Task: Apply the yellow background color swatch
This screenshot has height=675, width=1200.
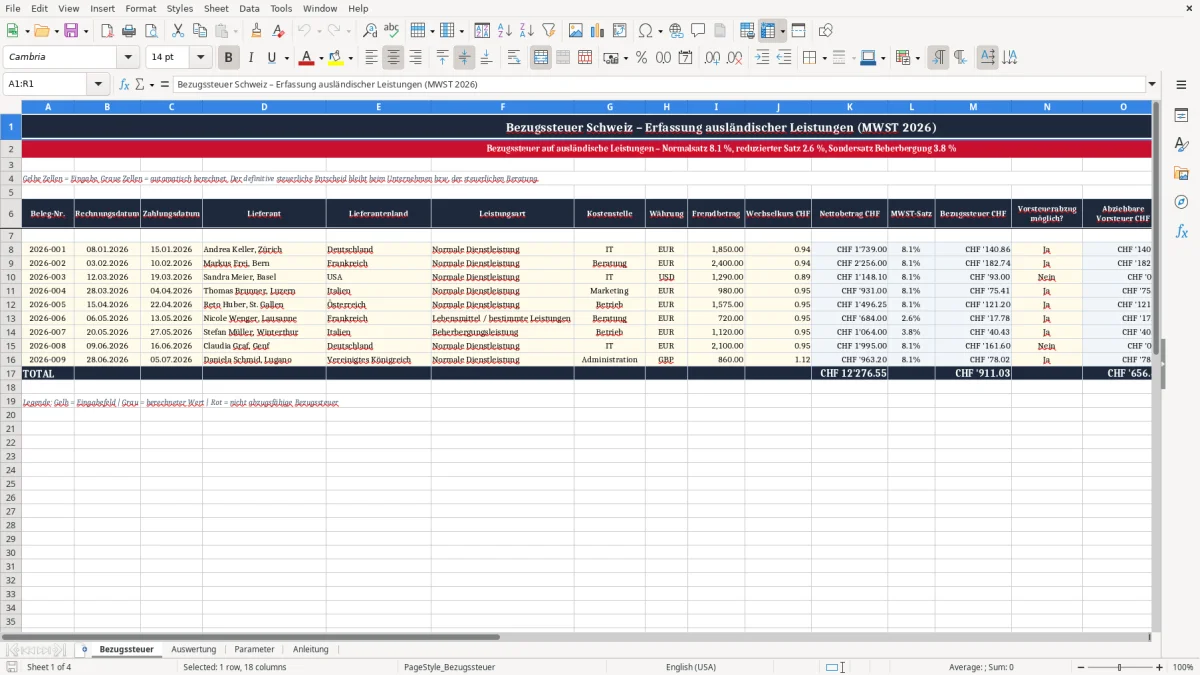Action: click(x=336, y=58)
